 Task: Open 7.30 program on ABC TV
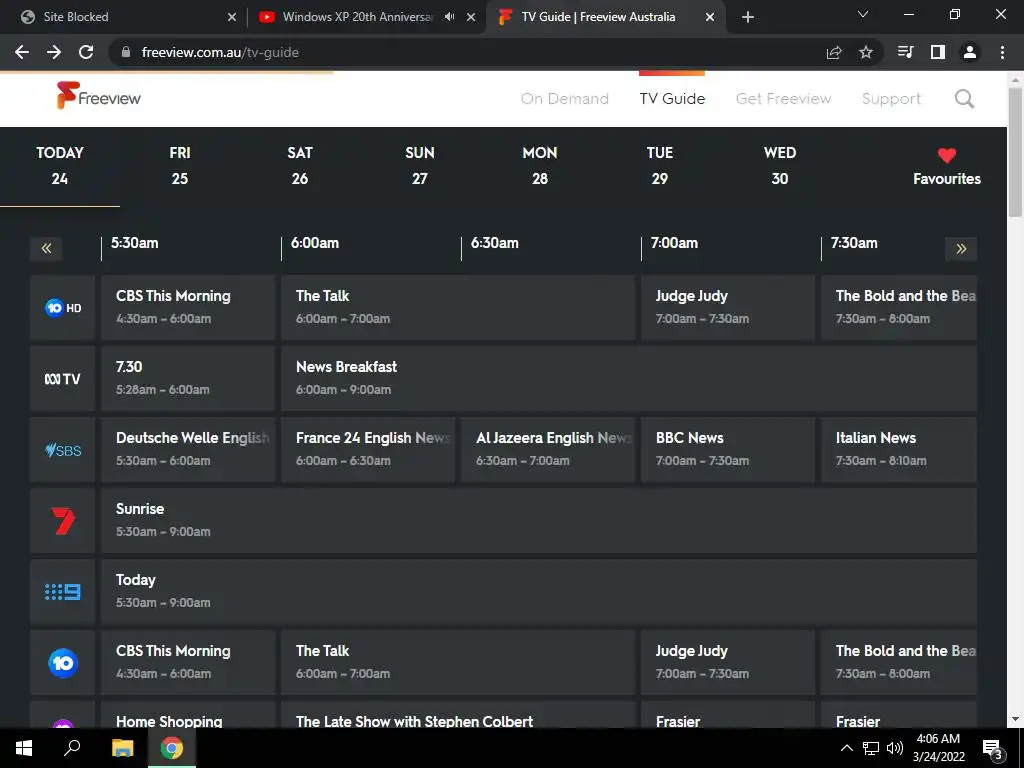click(x=188, y=379)
